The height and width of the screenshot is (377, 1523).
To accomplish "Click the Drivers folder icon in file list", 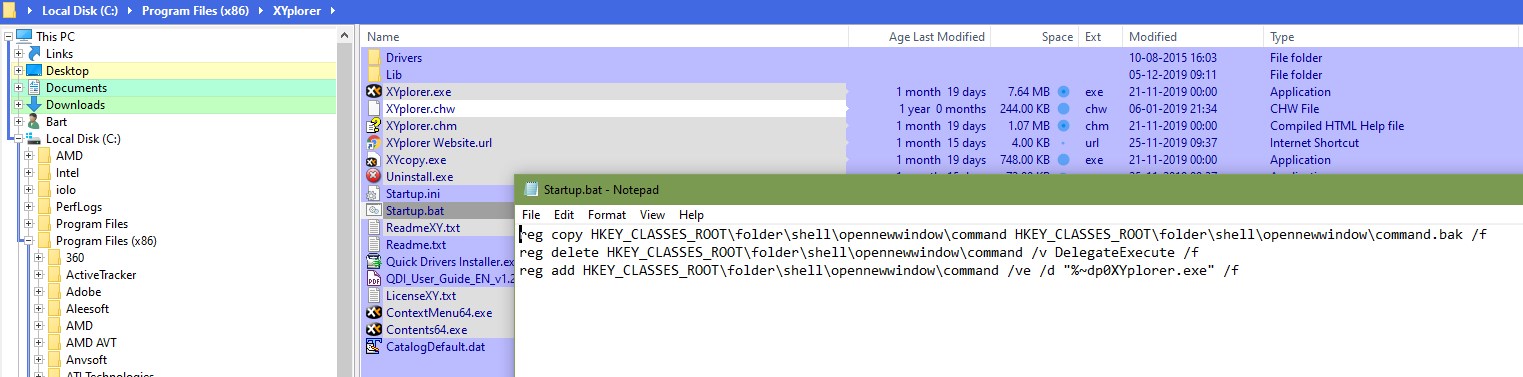I will (374, 58).
